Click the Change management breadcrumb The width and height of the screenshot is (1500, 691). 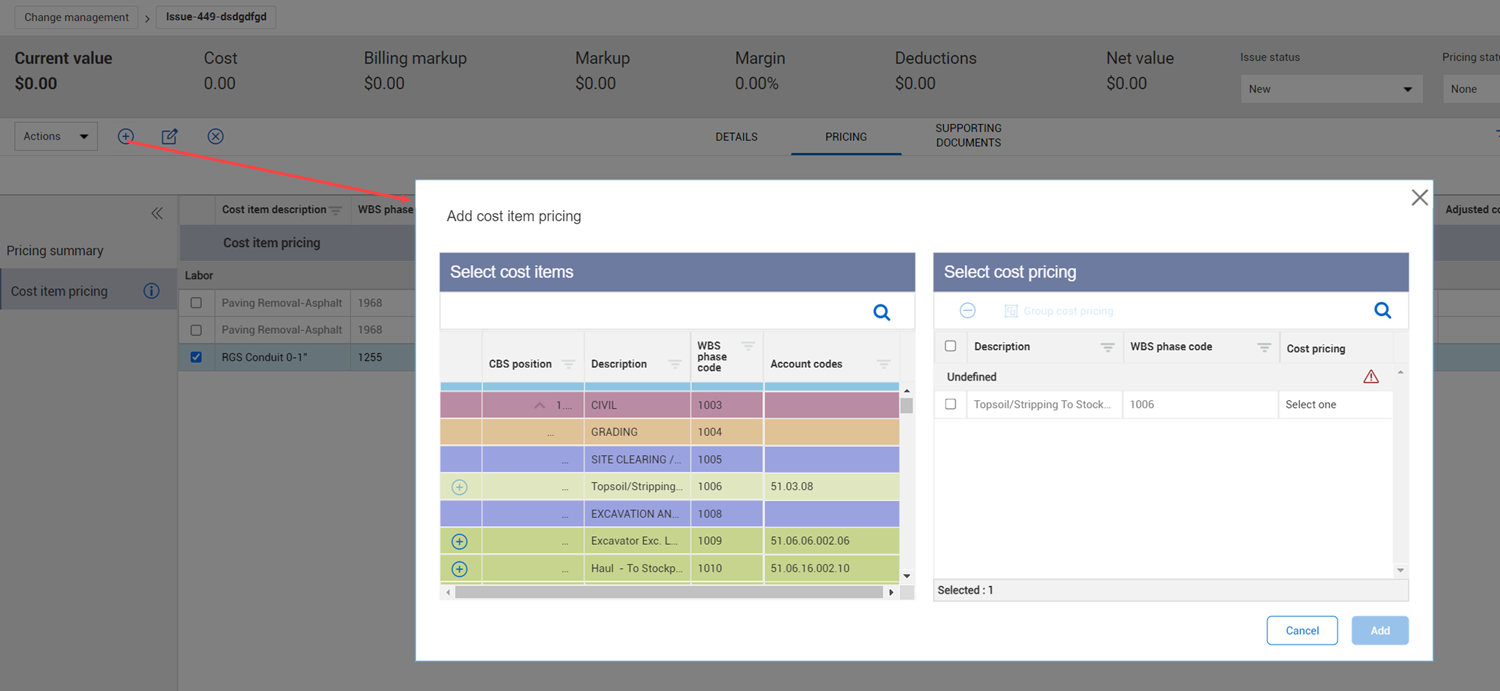click(77, 17)
